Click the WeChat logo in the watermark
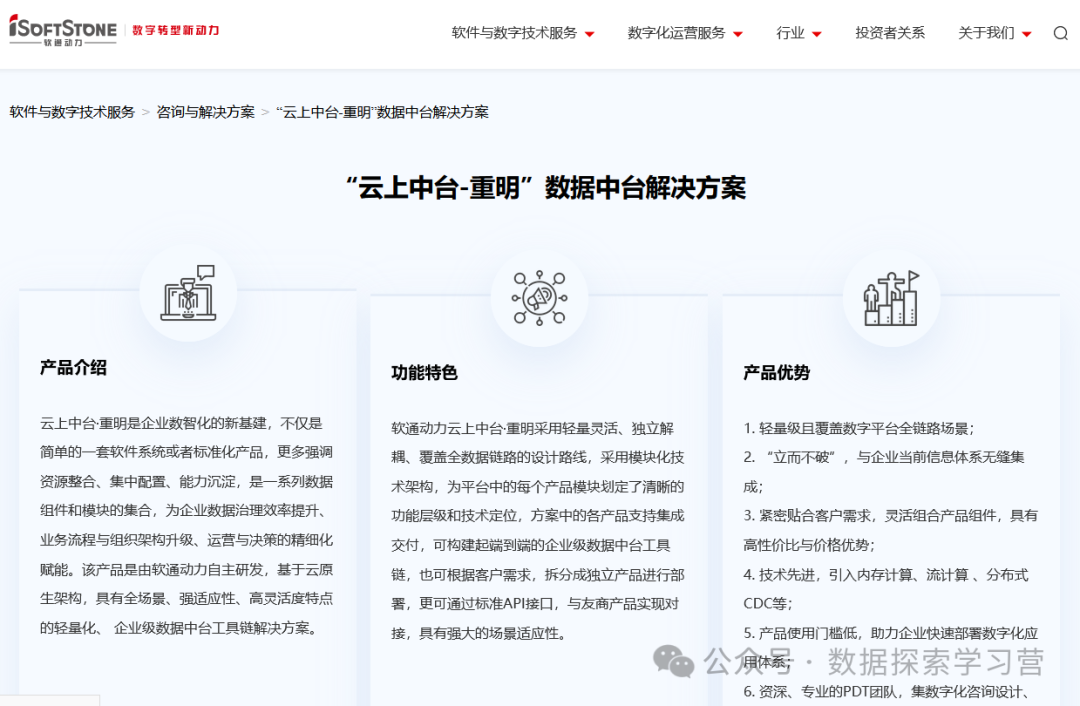Viewport: 1080px width, 706px height. click(673, 660)
